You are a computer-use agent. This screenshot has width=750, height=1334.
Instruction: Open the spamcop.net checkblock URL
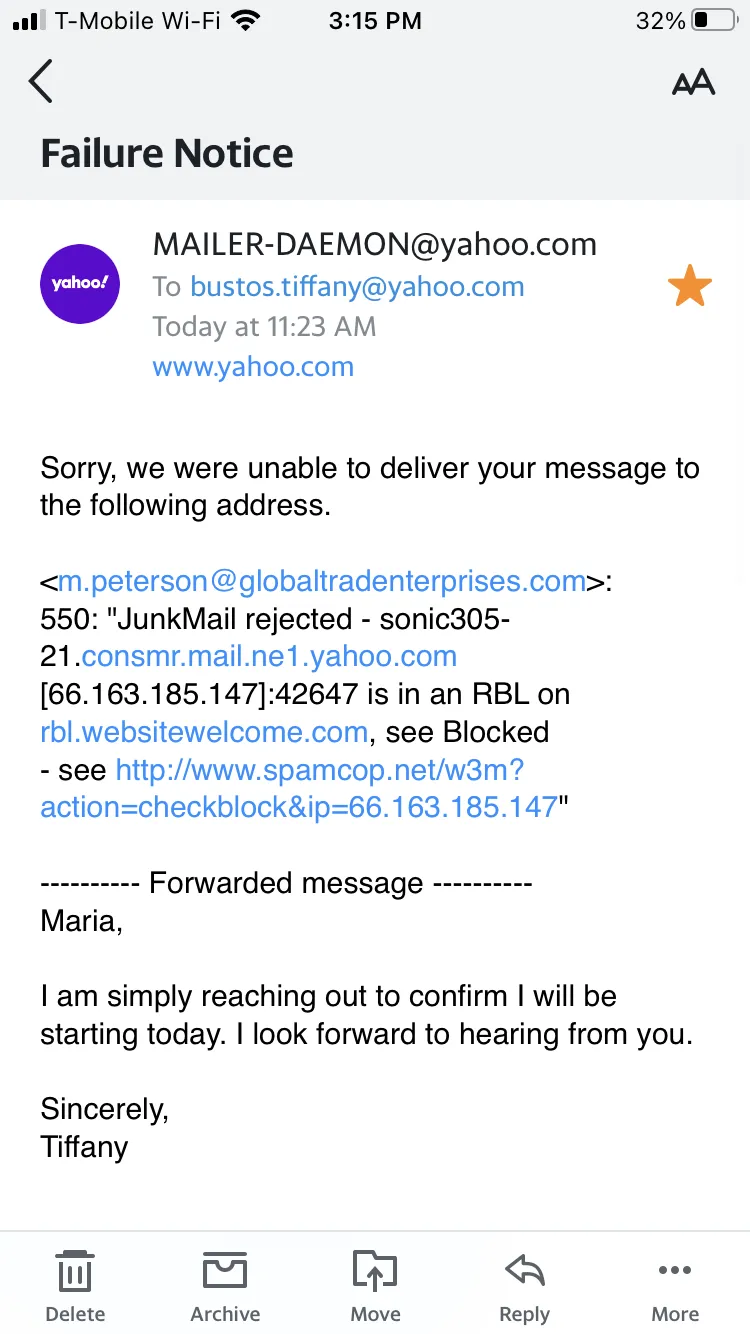pos(298,788)
